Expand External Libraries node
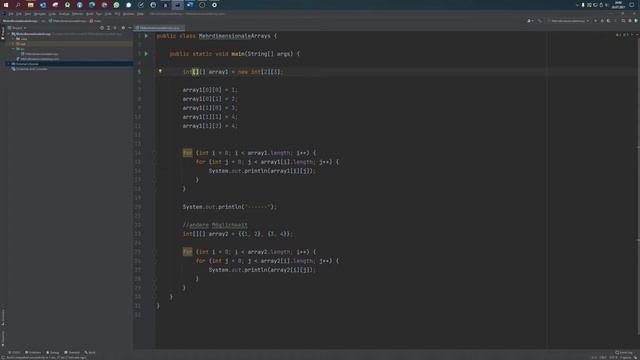 pos(9,64)
